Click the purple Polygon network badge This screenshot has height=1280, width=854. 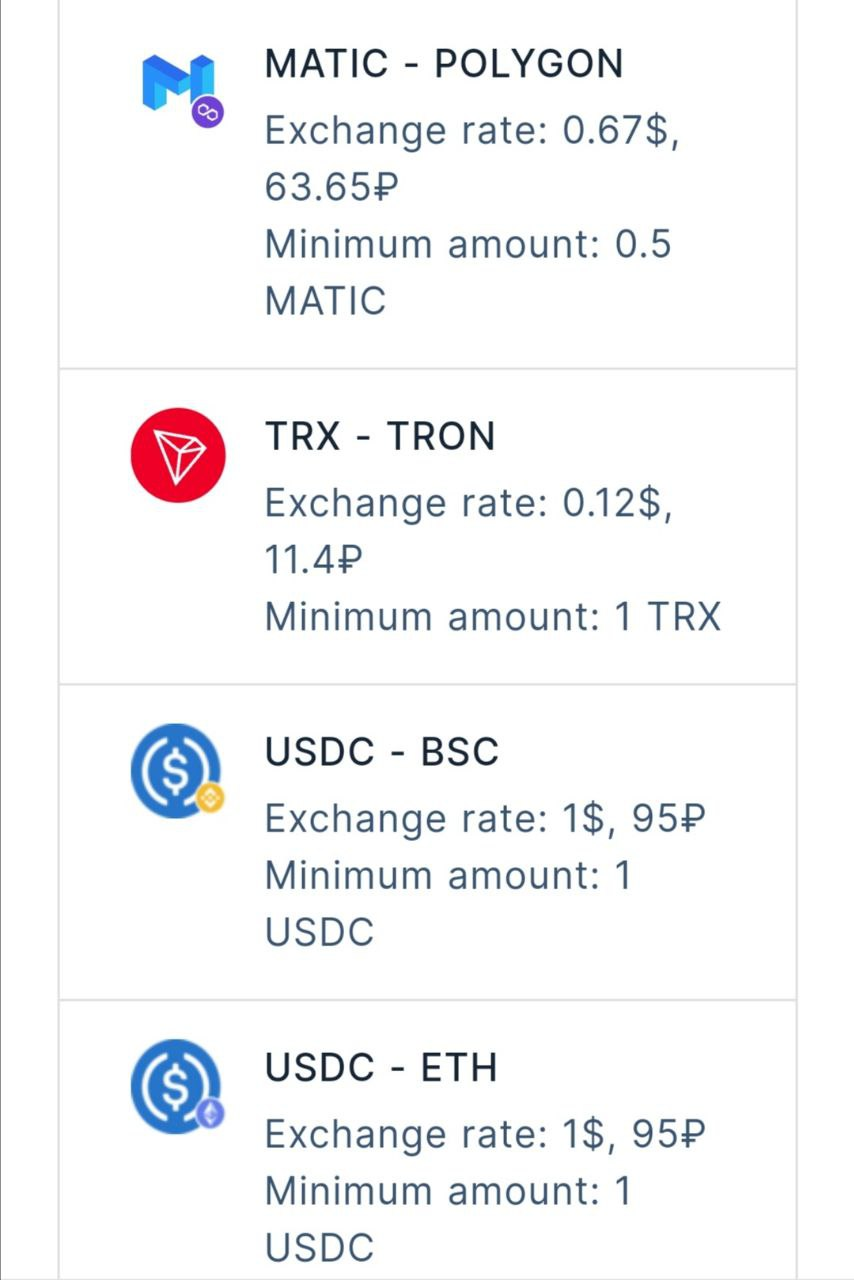pos(208,114)
